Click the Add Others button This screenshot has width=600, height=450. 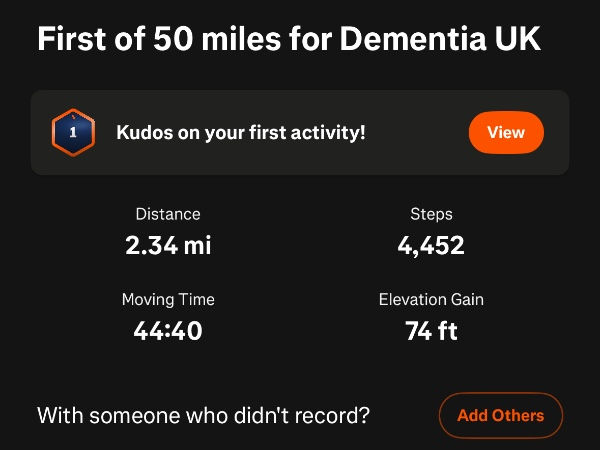coord(500,415)
